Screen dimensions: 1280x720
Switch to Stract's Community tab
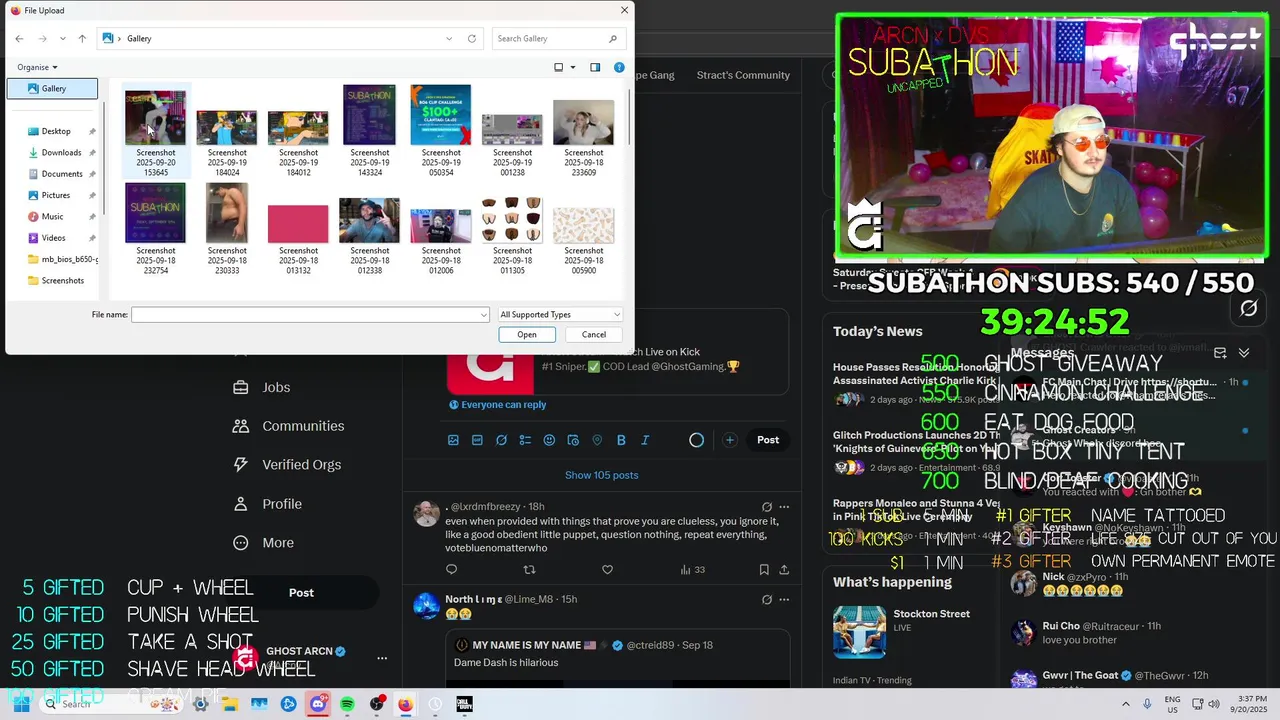tap(743, 75)
